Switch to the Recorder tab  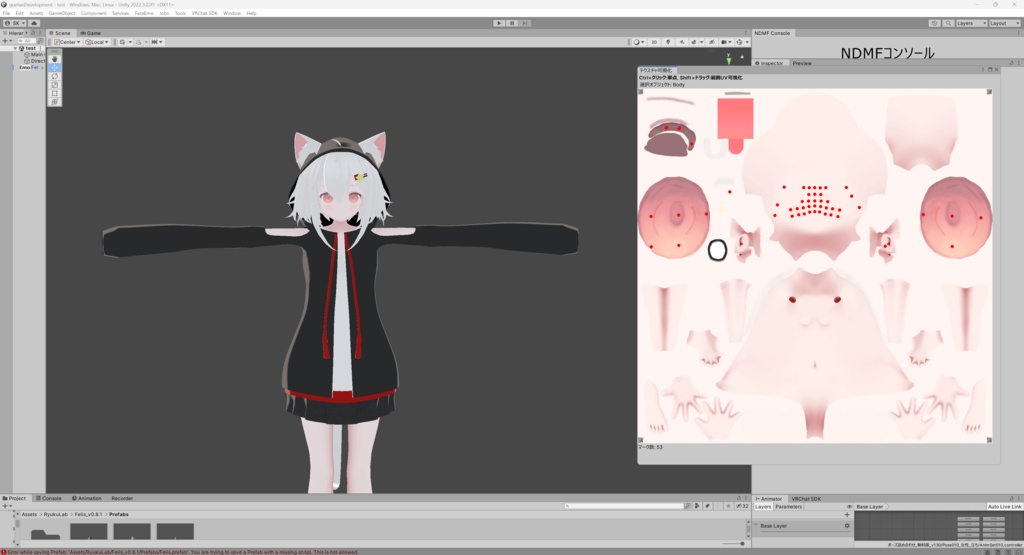coord(122,498)
